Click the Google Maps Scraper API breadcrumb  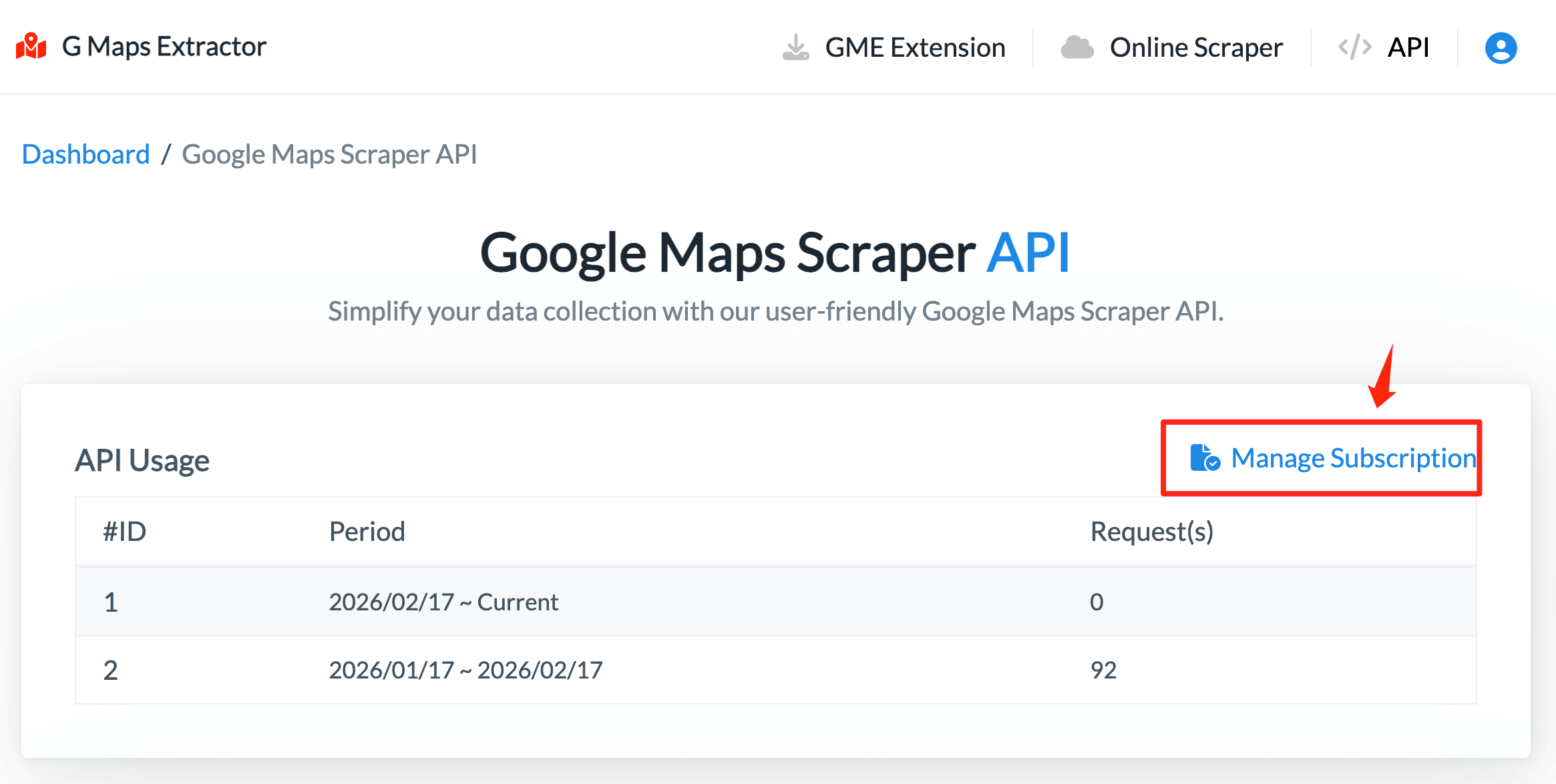pyautogui.click(x=329, y=154)
